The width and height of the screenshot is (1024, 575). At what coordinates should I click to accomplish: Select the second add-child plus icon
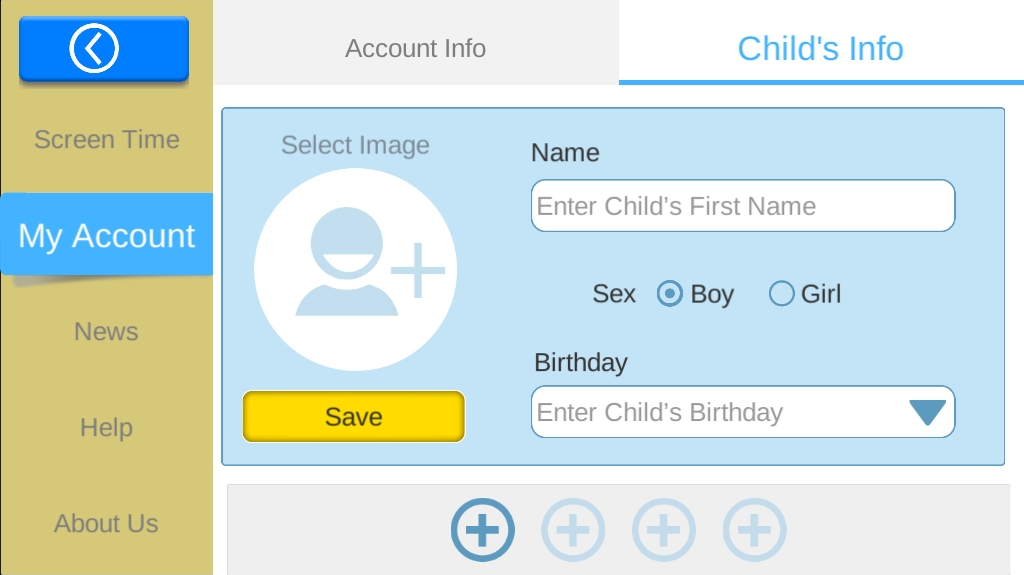573,530
